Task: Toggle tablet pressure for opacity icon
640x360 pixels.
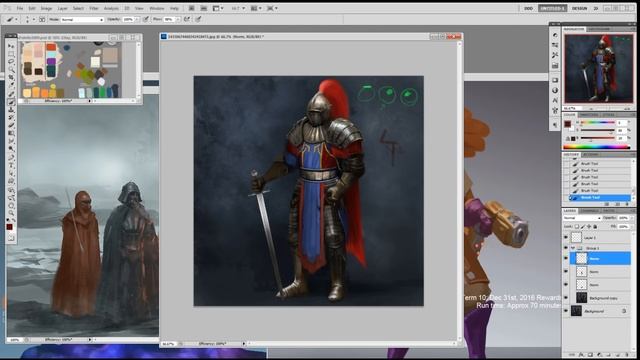Action: pyautogui.click(x=146, y=19)
